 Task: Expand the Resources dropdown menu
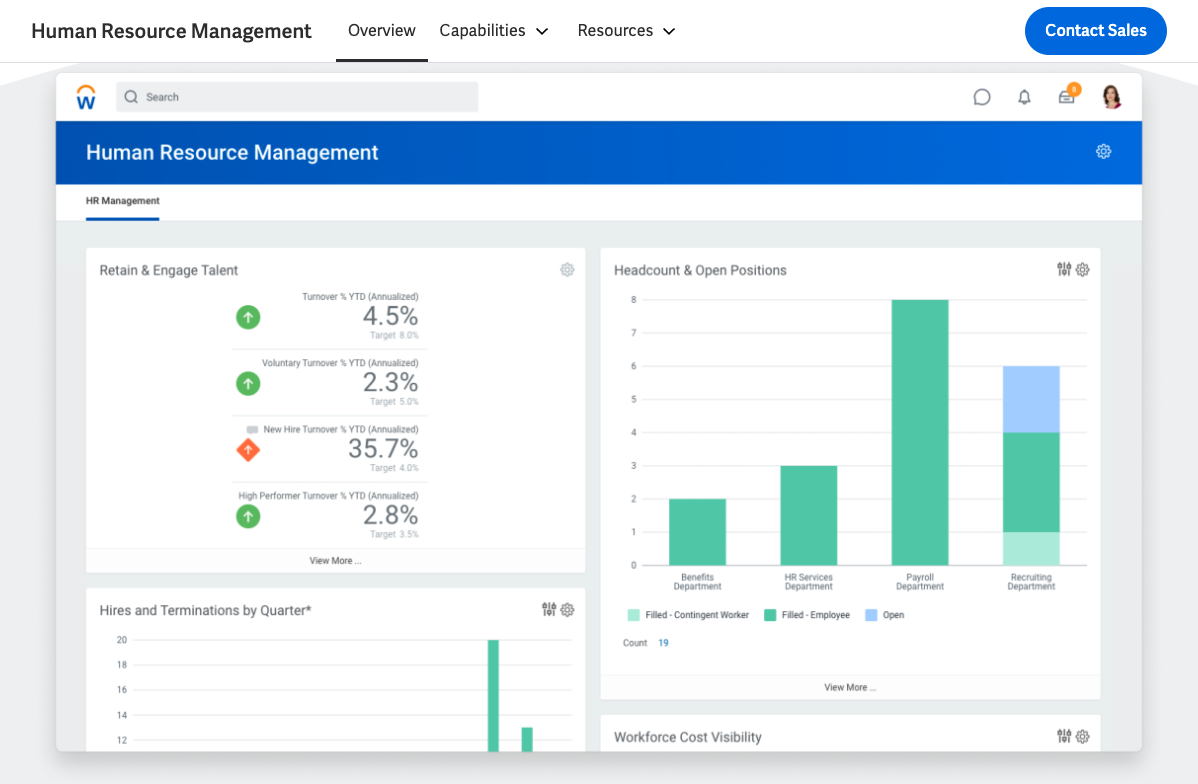click(x=627, y=31)
